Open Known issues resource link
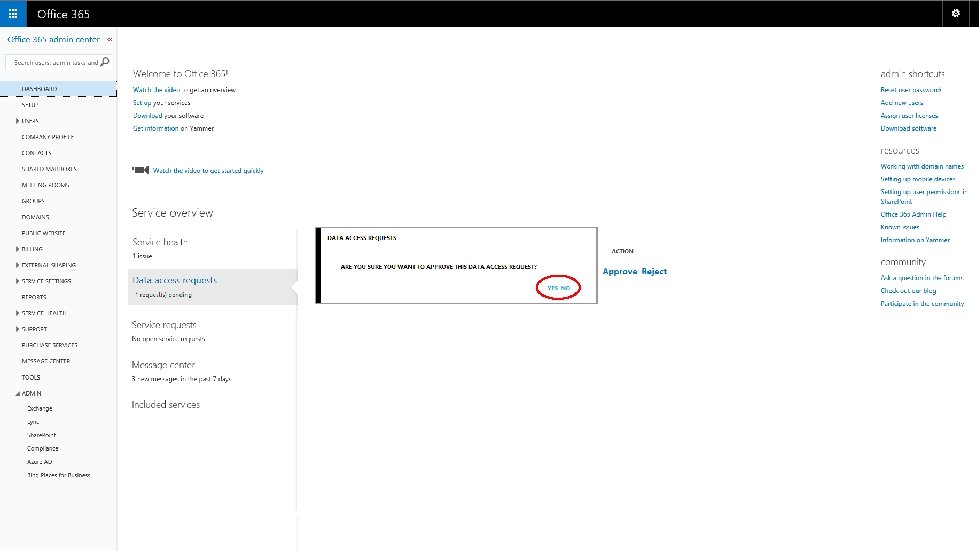This screenshot has width=979, height=551. coord(900,227)
